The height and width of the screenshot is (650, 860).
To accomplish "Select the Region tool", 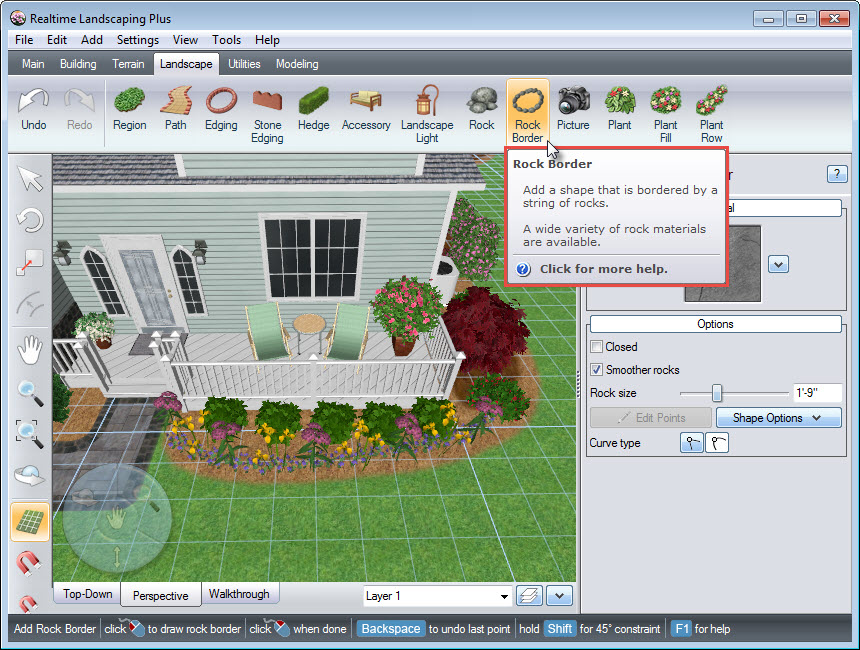I will point(129,110).
